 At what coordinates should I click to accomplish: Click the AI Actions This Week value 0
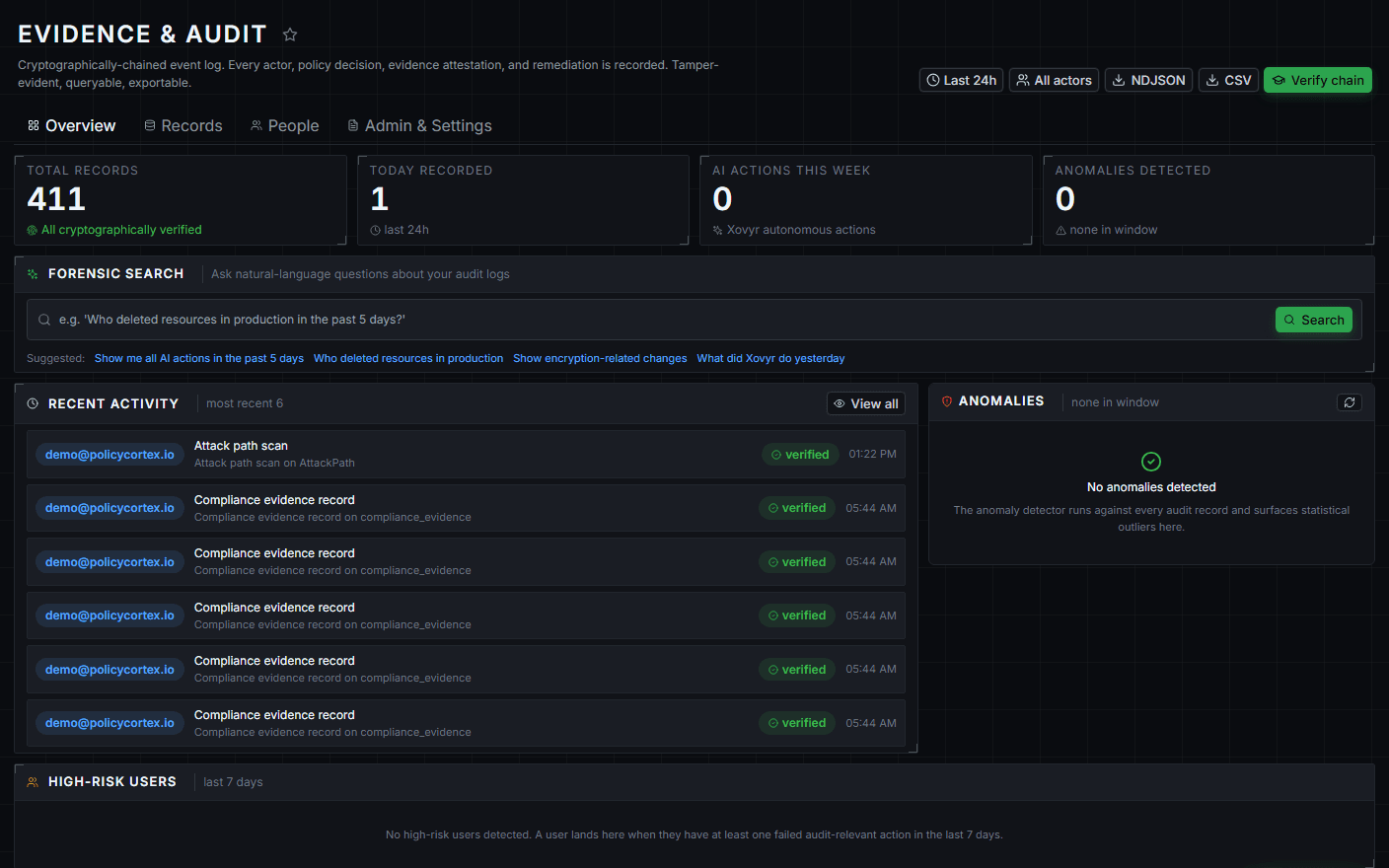[722, 199]
